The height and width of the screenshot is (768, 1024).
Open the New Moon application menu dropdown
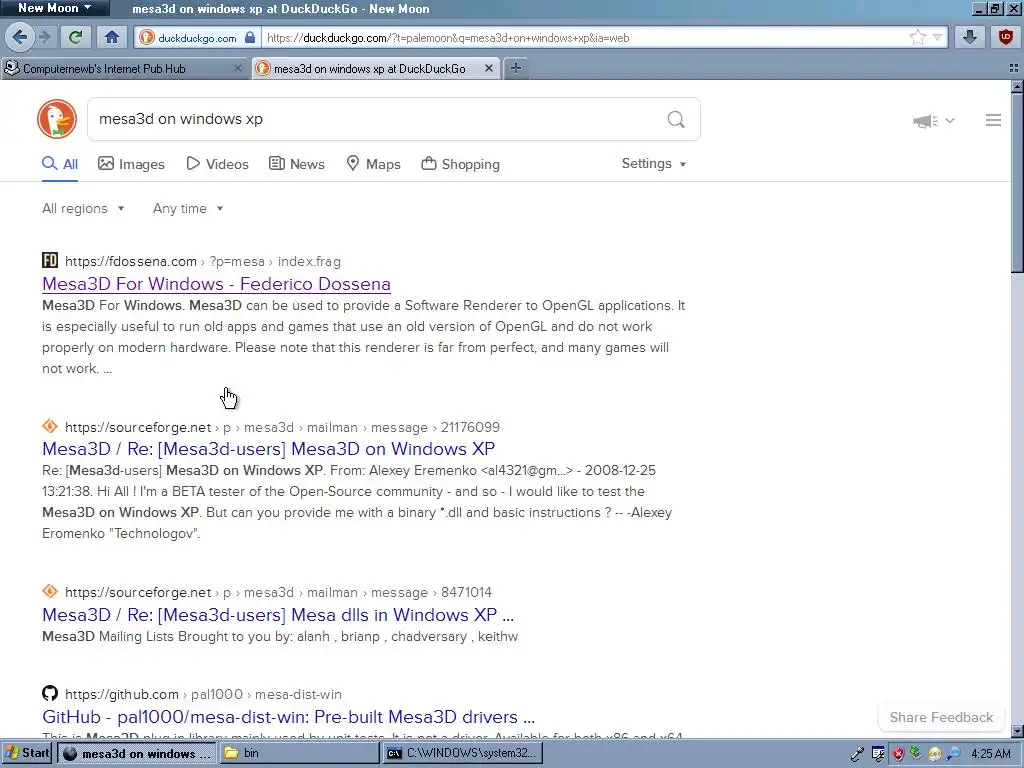click(x=55, y=8)
